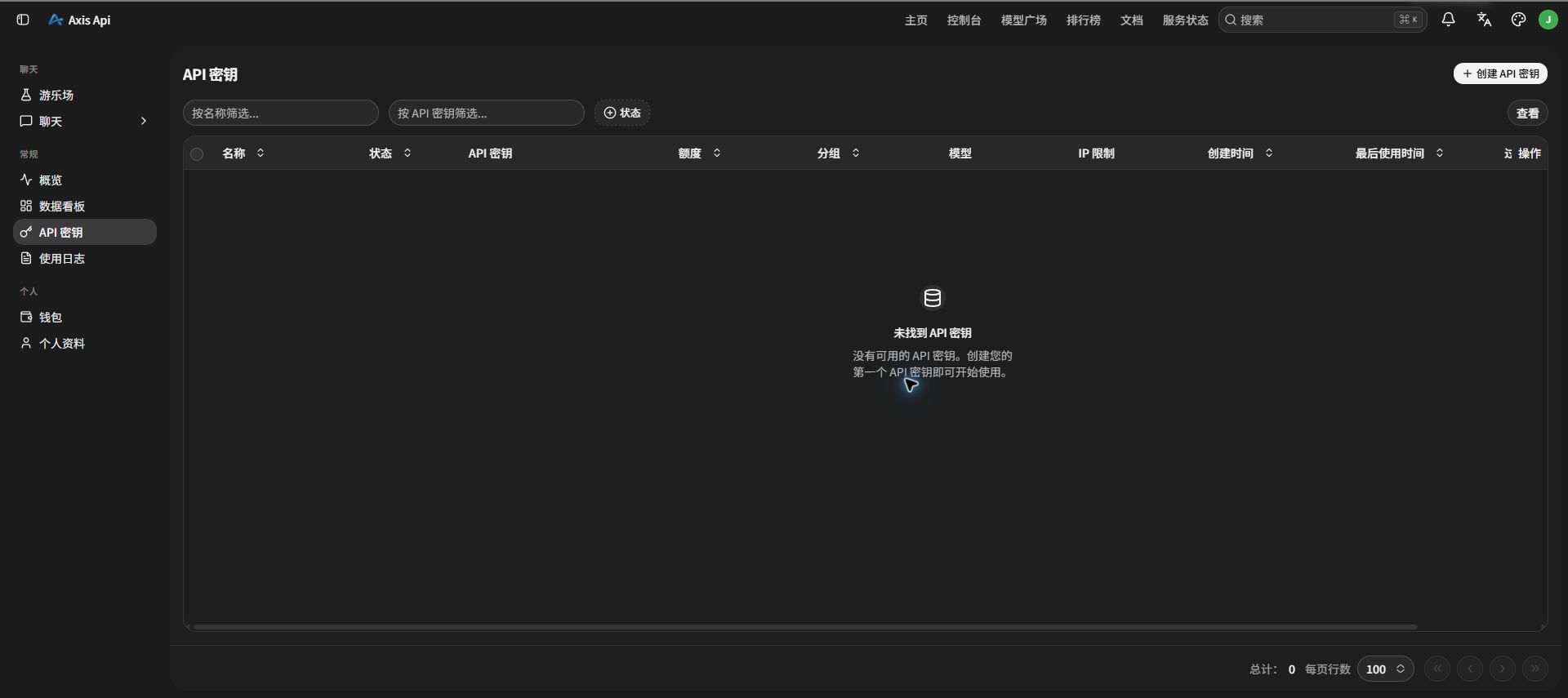Screen dimensions: 1568x698
Task: Open the rows-per-page 100 dropdown
Action: pyautogui.click(x=1385, y=669)
